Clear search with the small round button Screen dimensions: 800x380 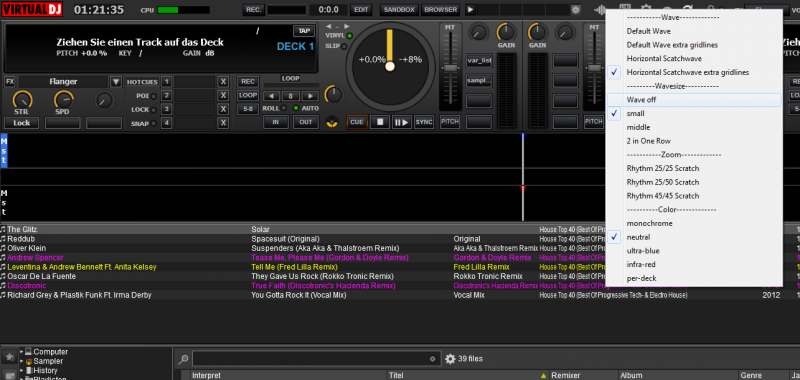pyautogui.click(x=433, y=359)
